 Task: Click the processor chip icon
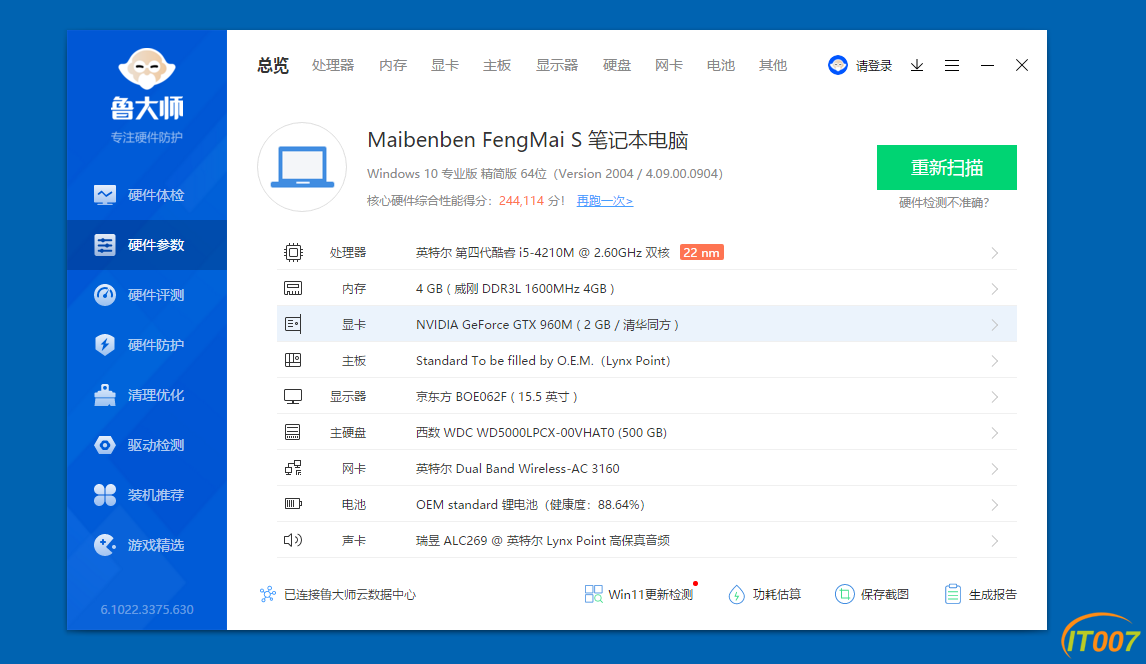[293, 253]
